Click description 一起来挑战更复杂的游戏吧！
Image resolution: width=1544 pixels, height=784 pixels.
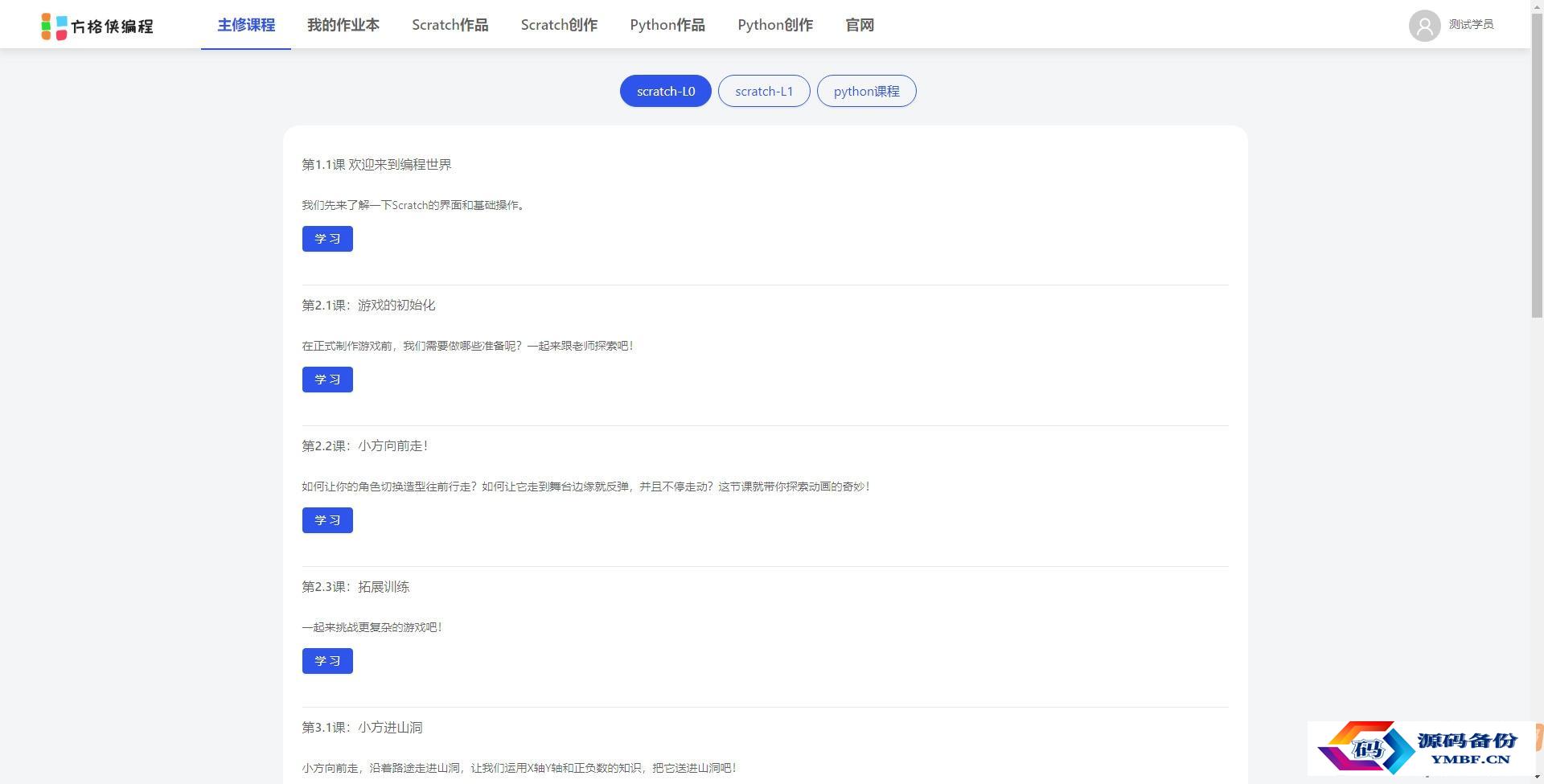(x=372, y=627)
